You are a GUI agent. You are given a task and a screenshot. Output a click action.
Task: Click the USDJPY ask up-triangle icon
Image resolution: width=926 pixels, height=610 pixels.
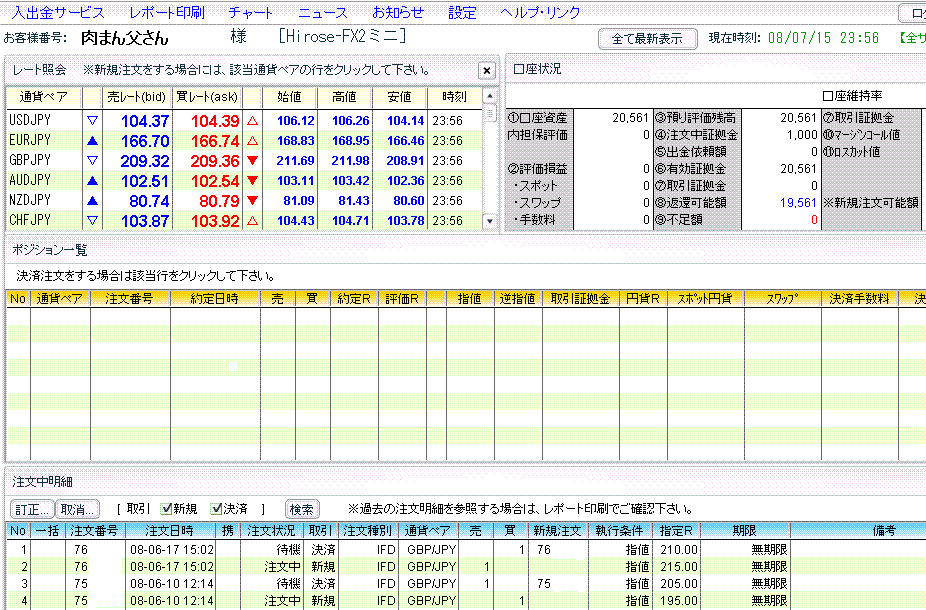coord(252,120)
